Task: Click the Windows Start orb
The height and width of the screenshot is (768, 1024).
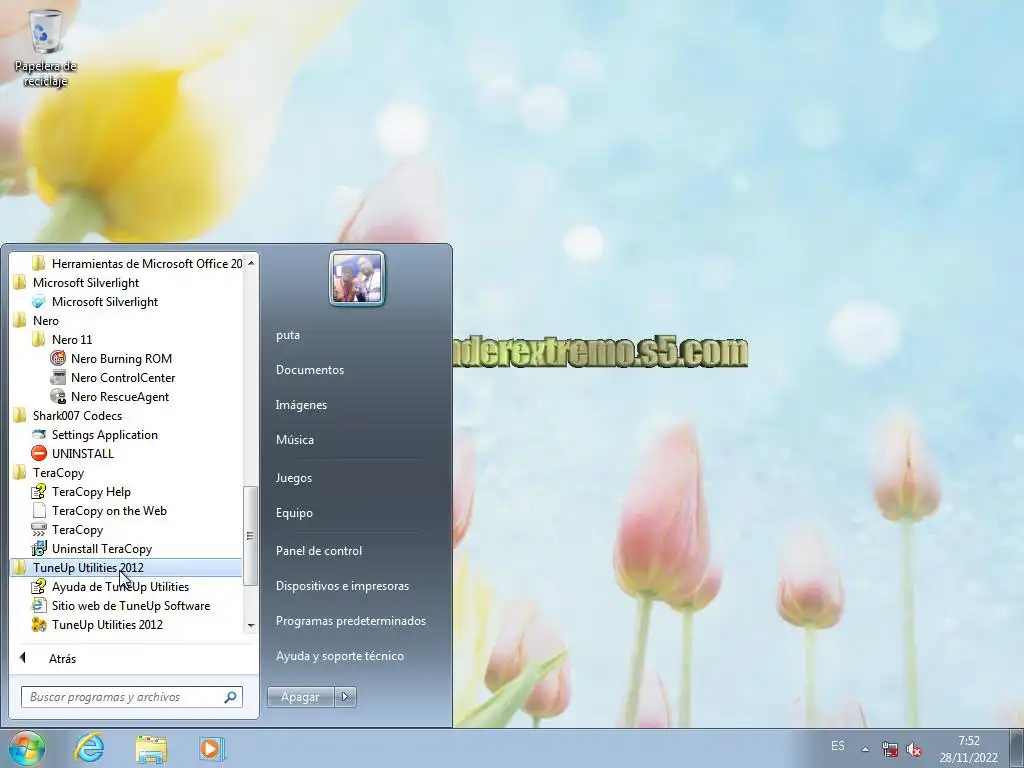Action: coord(27,748)
